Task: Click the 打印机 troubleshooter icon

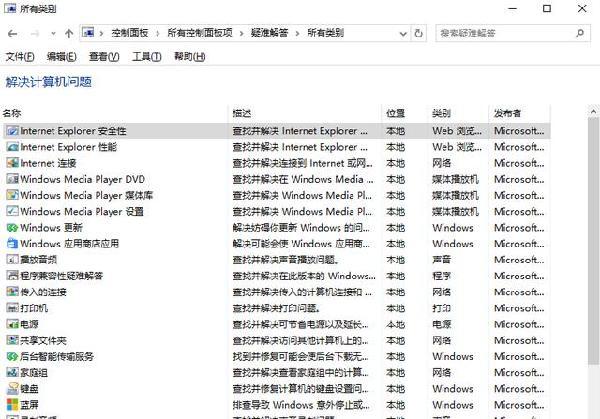Action: click(12, 308)
